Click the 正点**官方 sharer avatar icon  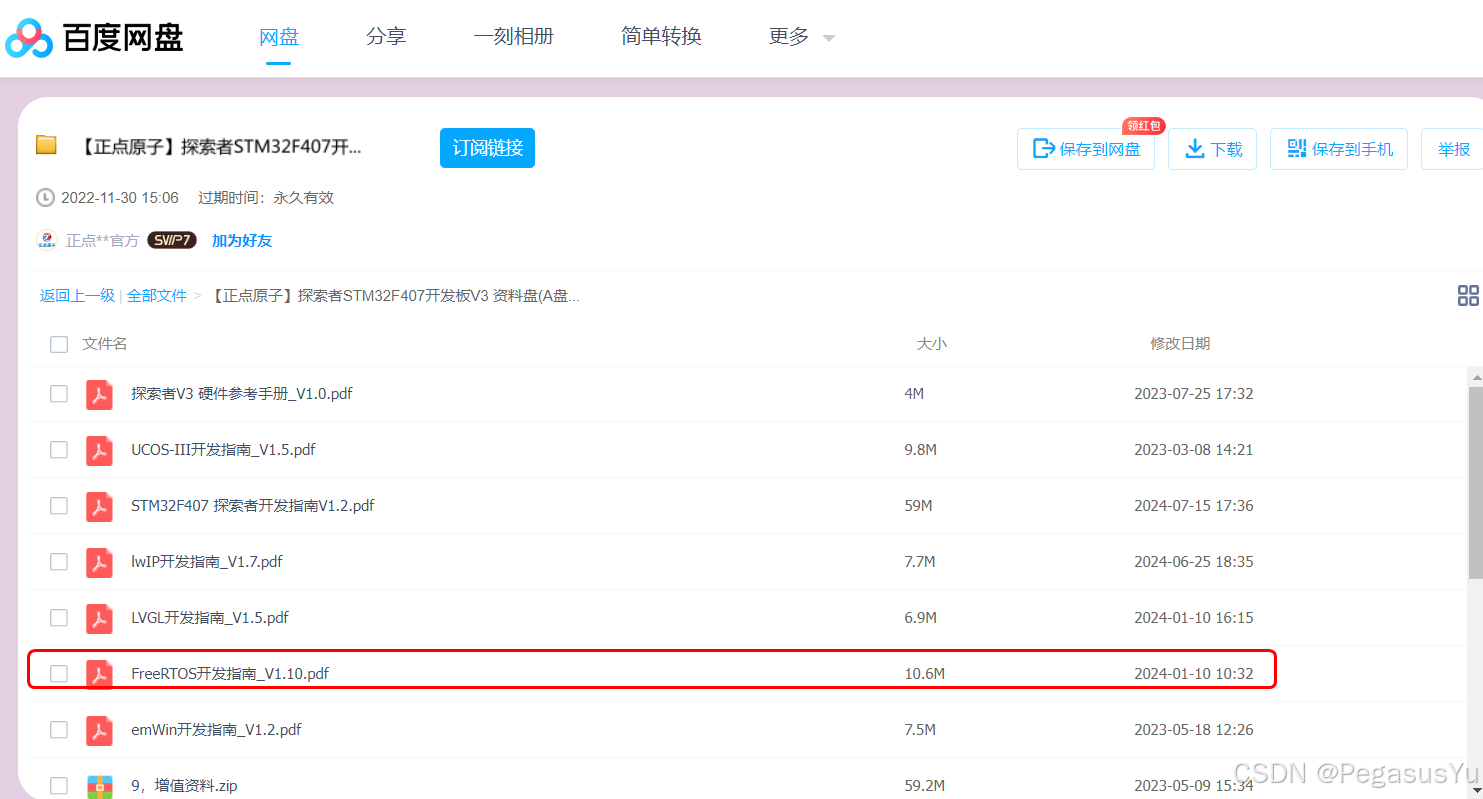click(x=47, y=240)
